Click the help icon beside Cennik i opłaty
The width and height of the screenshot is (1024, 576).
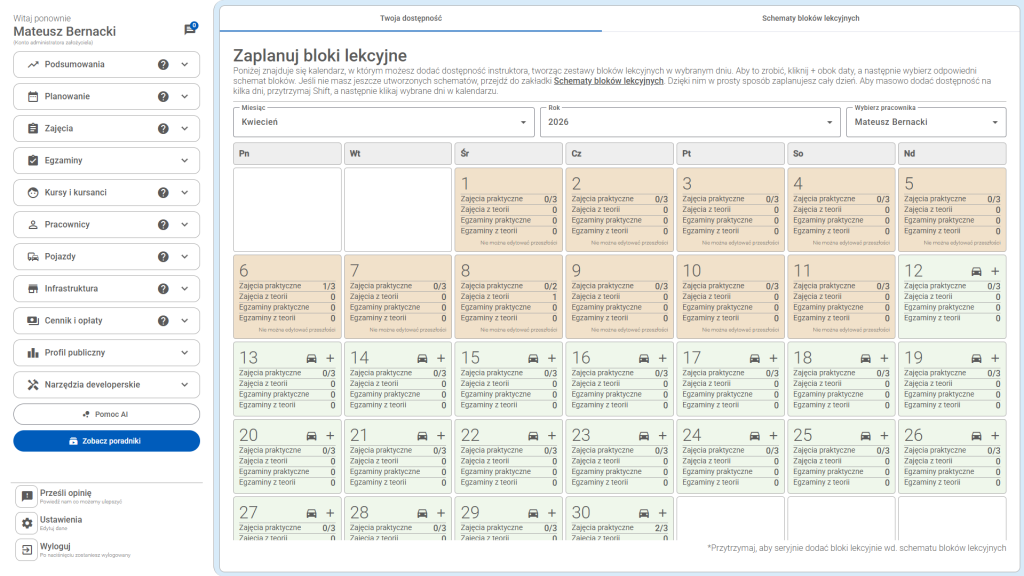[163, 321]
